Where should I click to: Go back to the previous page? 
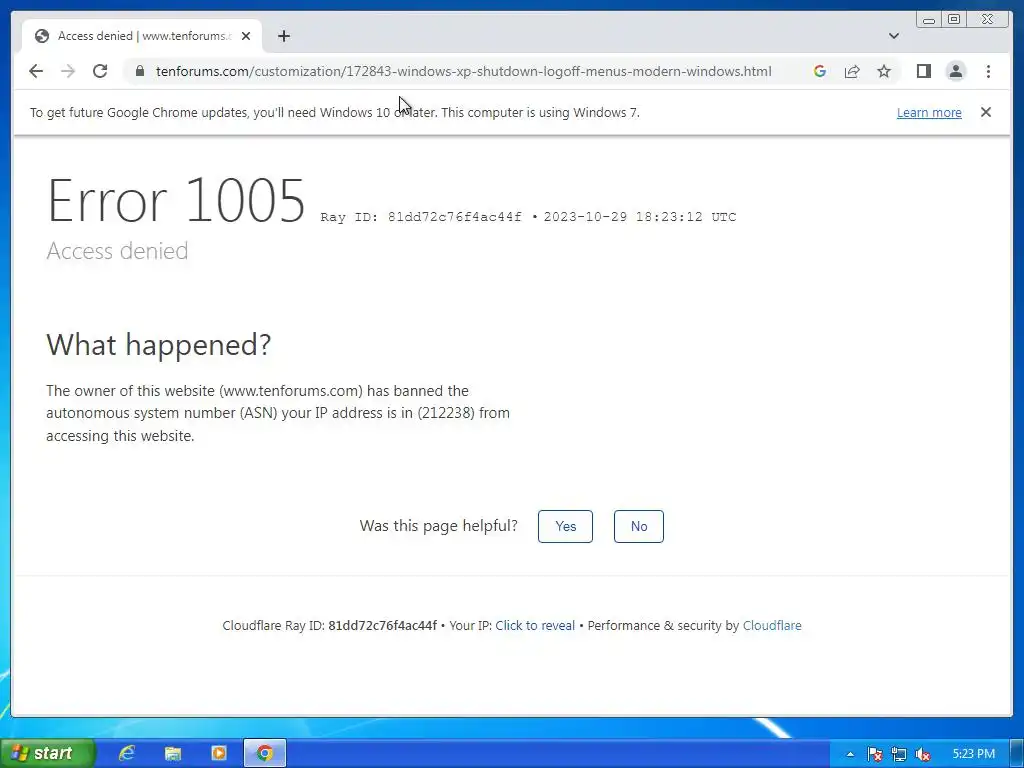coord(36,71)
